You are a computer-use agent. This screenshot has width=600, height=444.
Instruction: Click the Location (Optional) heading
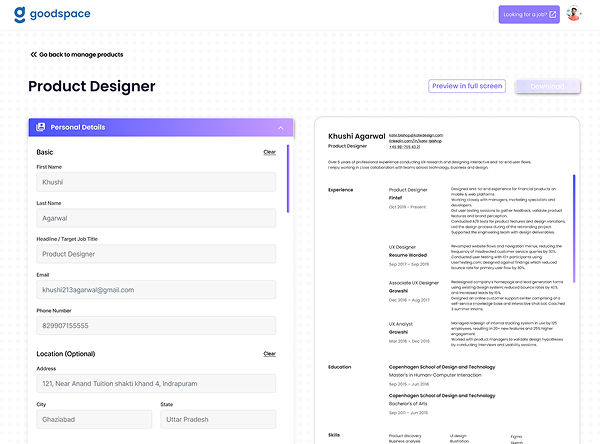(x=66, y=354)
